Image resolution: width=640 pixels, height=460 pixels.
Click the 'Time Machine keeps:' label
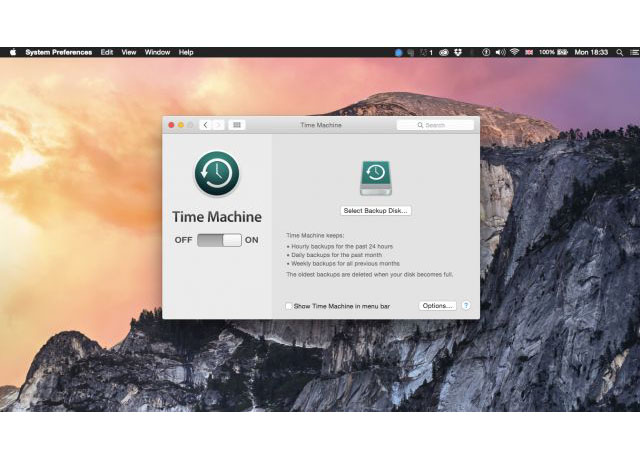(315, 236)
